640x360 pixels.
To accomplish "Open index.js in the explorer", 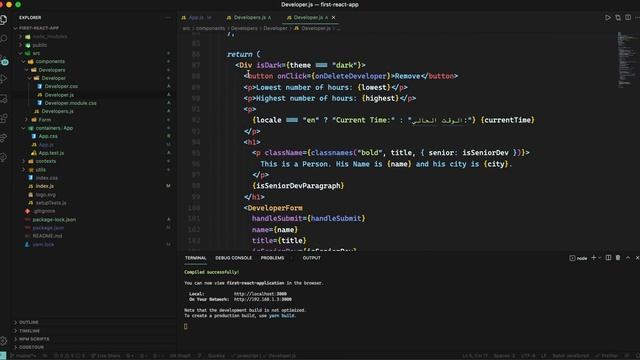I will coord(44,186).
